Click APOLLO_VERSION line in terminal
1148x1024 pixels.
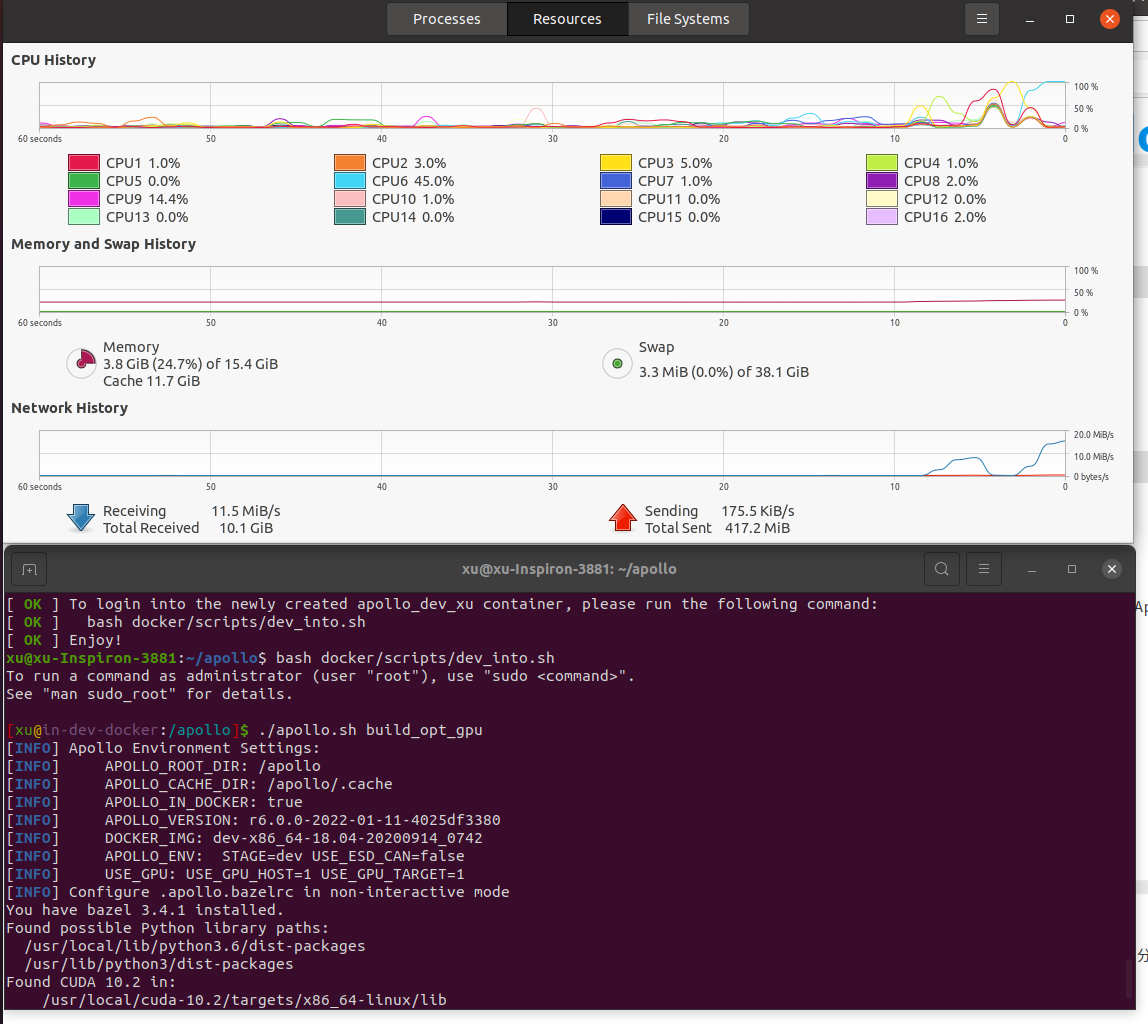click(x=253, y=820)
